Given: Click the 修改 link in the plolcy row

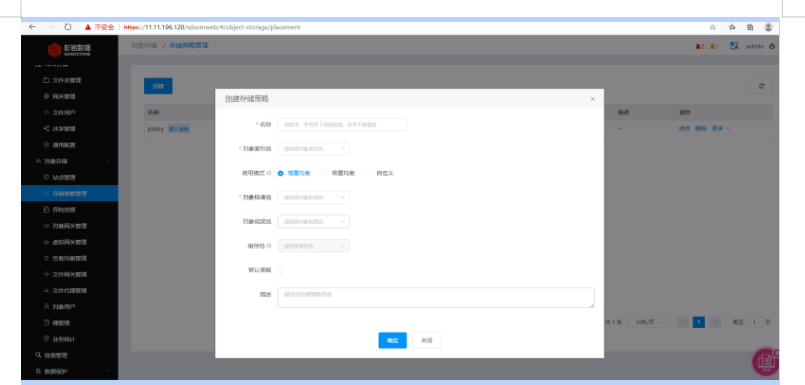Looking at the screenshot, I should point(684,128).
